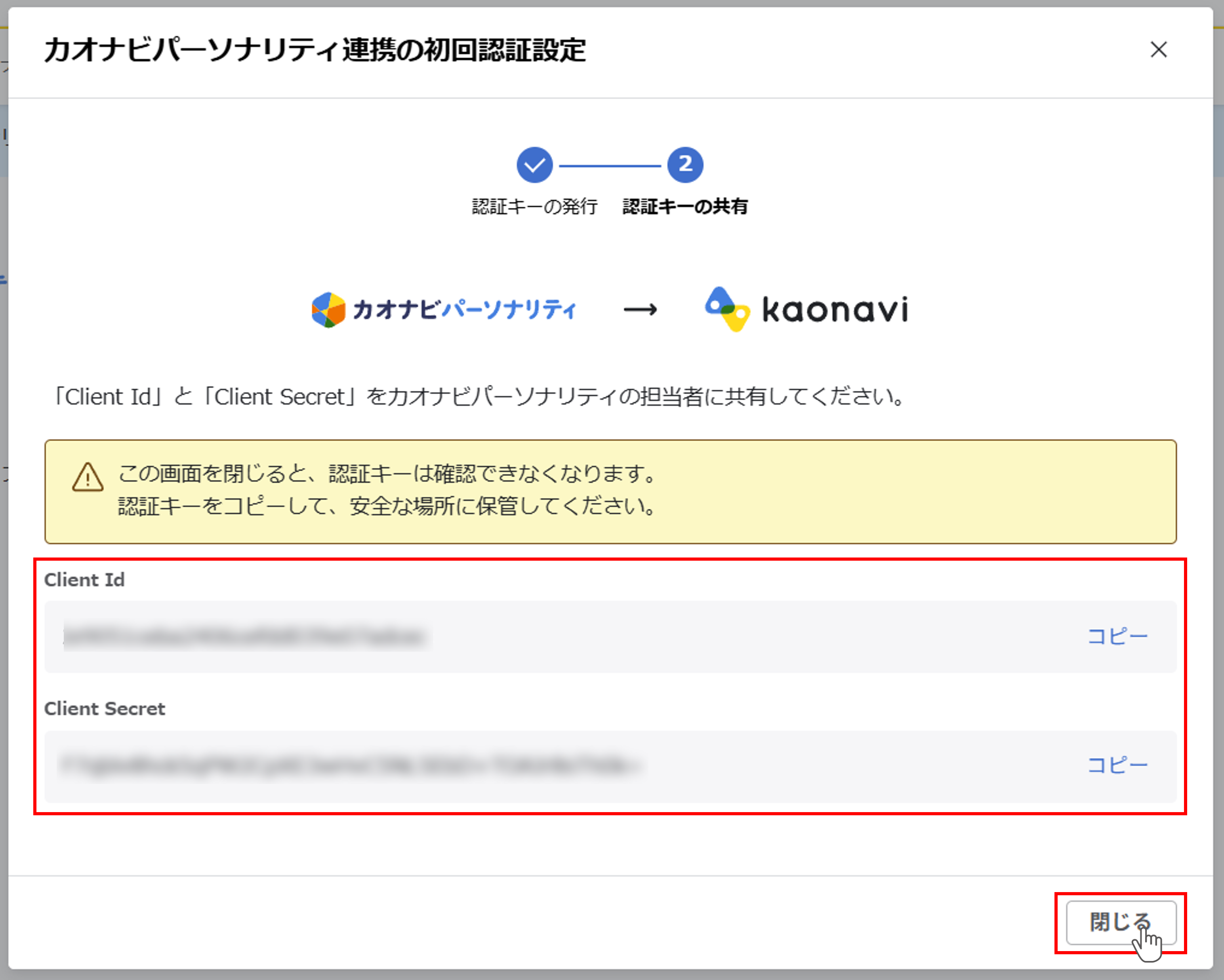This screenshot has height=980, width=1224.
Task: Click the 認証キーの共有 step label
Action: pos(685,207)
